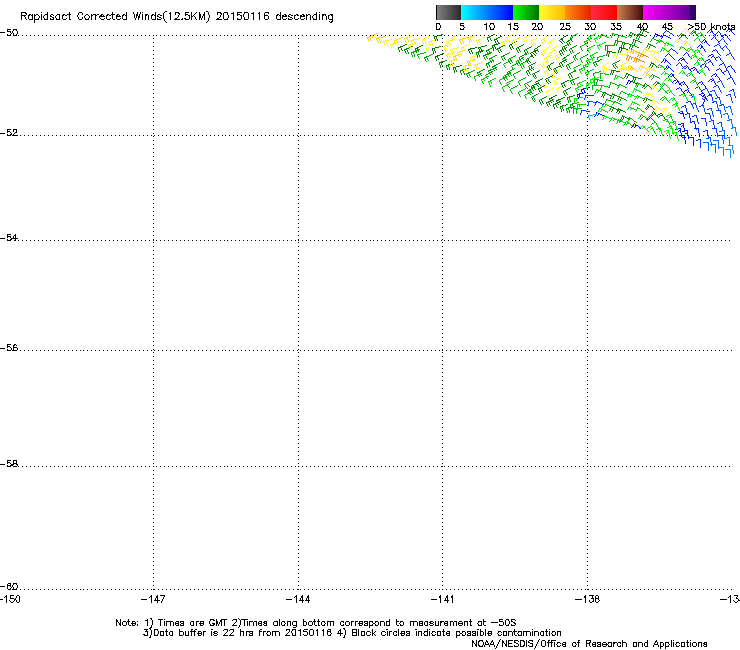740x650 pixels.
Task: Click latitude axis label '-58'
Action: tap(9, 464)
